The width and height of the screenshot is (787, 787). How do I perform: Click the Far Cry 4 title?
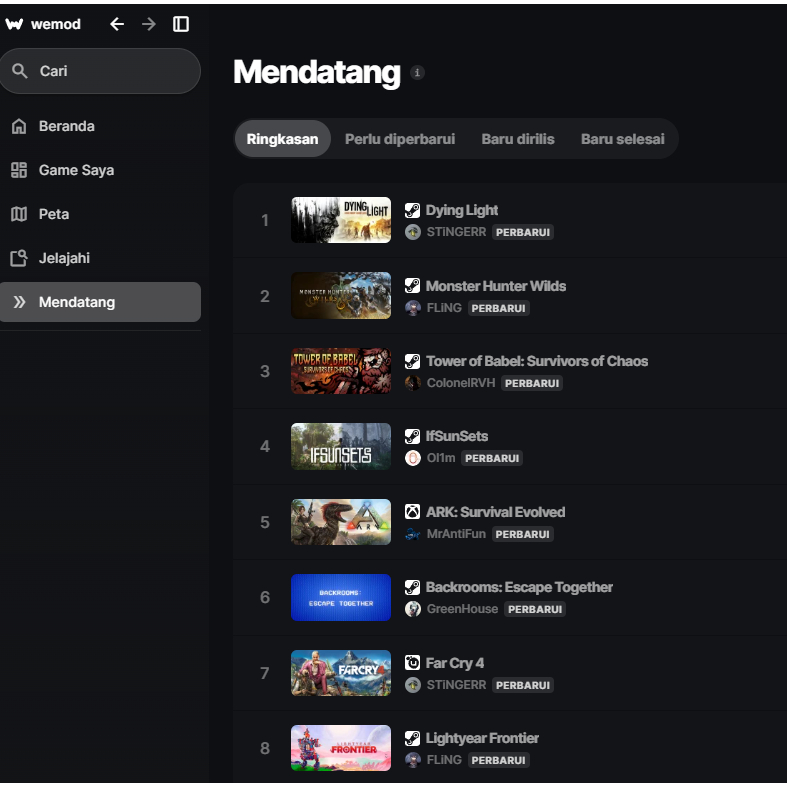click(455, 663)
